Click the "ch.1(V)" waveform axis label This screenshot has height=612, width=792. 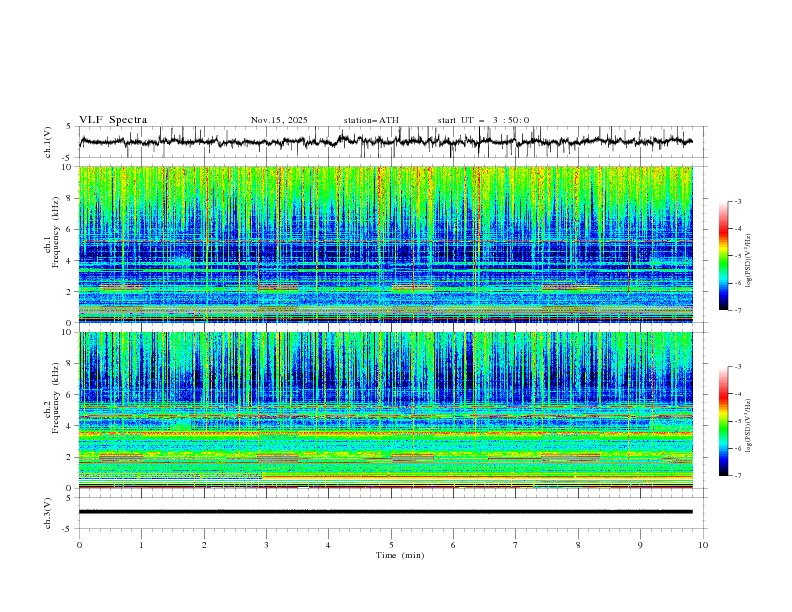tap(48, 142)
